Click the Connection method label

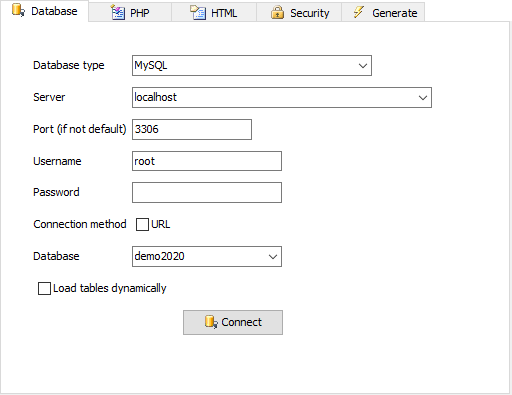[80, 224]
